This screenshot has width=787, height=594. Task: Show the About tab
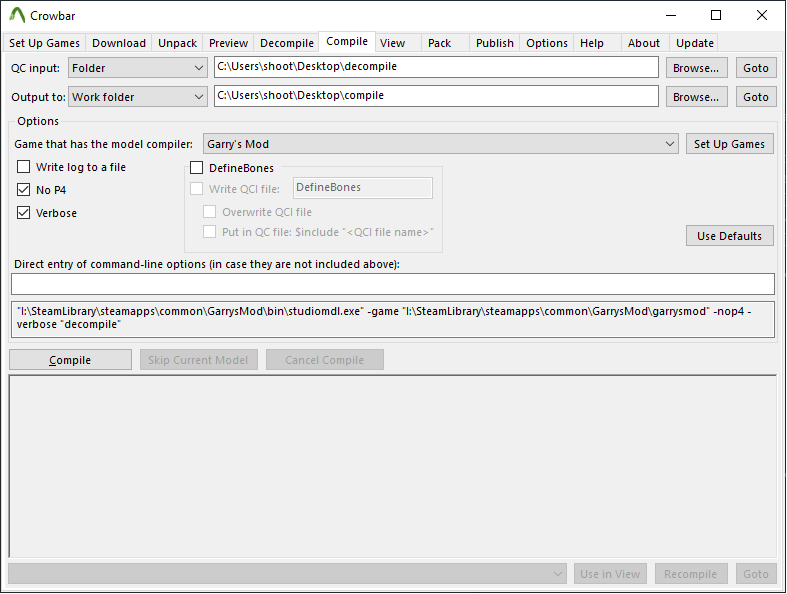643,43
